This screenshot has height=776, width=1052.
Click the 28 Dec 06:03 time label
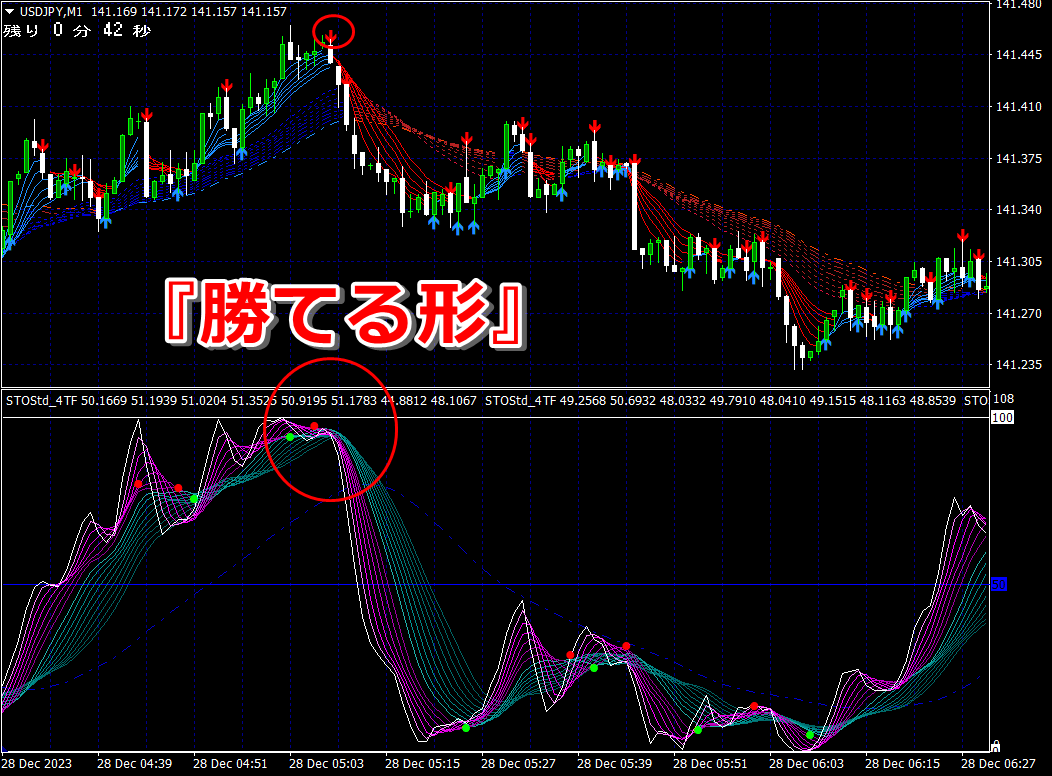coord(806,763)
